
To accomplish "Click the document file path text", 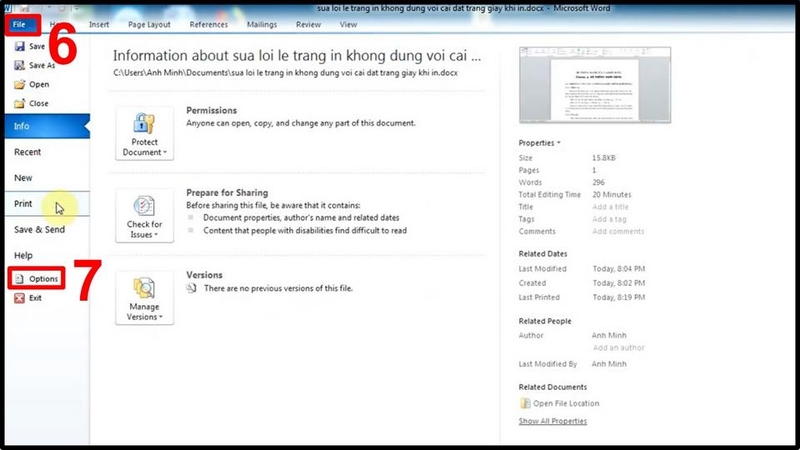I will [285, 72].
